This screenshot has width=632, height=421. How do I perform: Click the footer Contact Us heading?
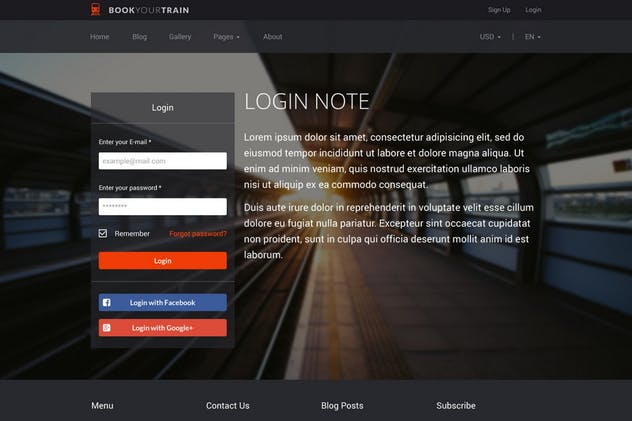point(228,406)
